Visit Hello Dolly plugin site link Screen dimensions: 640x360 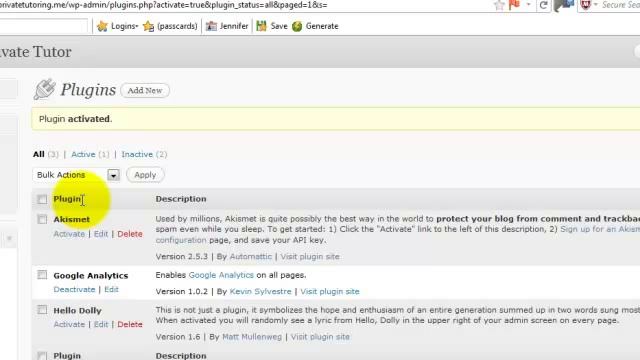click(320, 337)
